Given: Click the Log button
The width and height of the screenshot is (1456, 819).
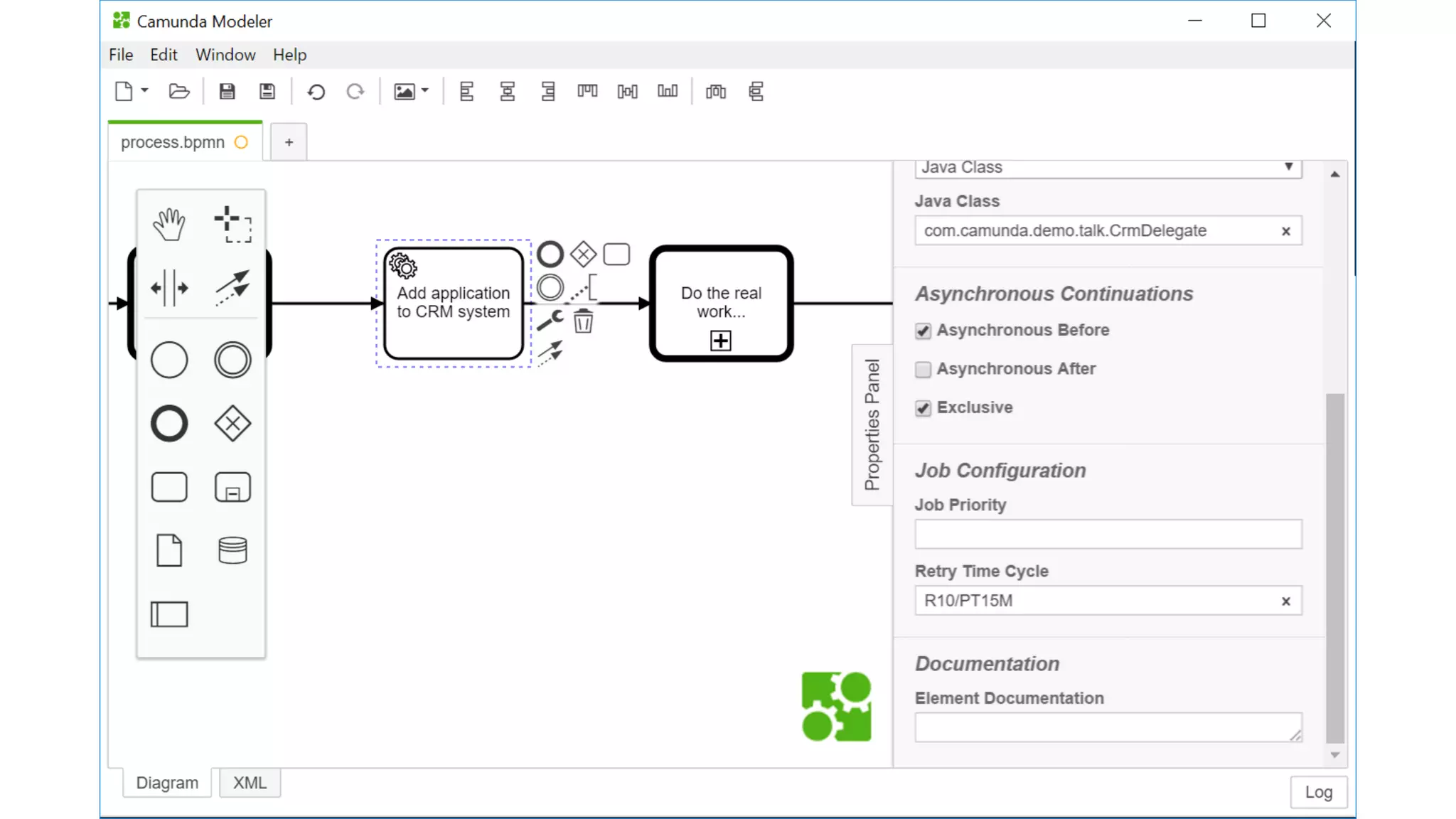Looking at the screenshot, I should (1318, 792).
